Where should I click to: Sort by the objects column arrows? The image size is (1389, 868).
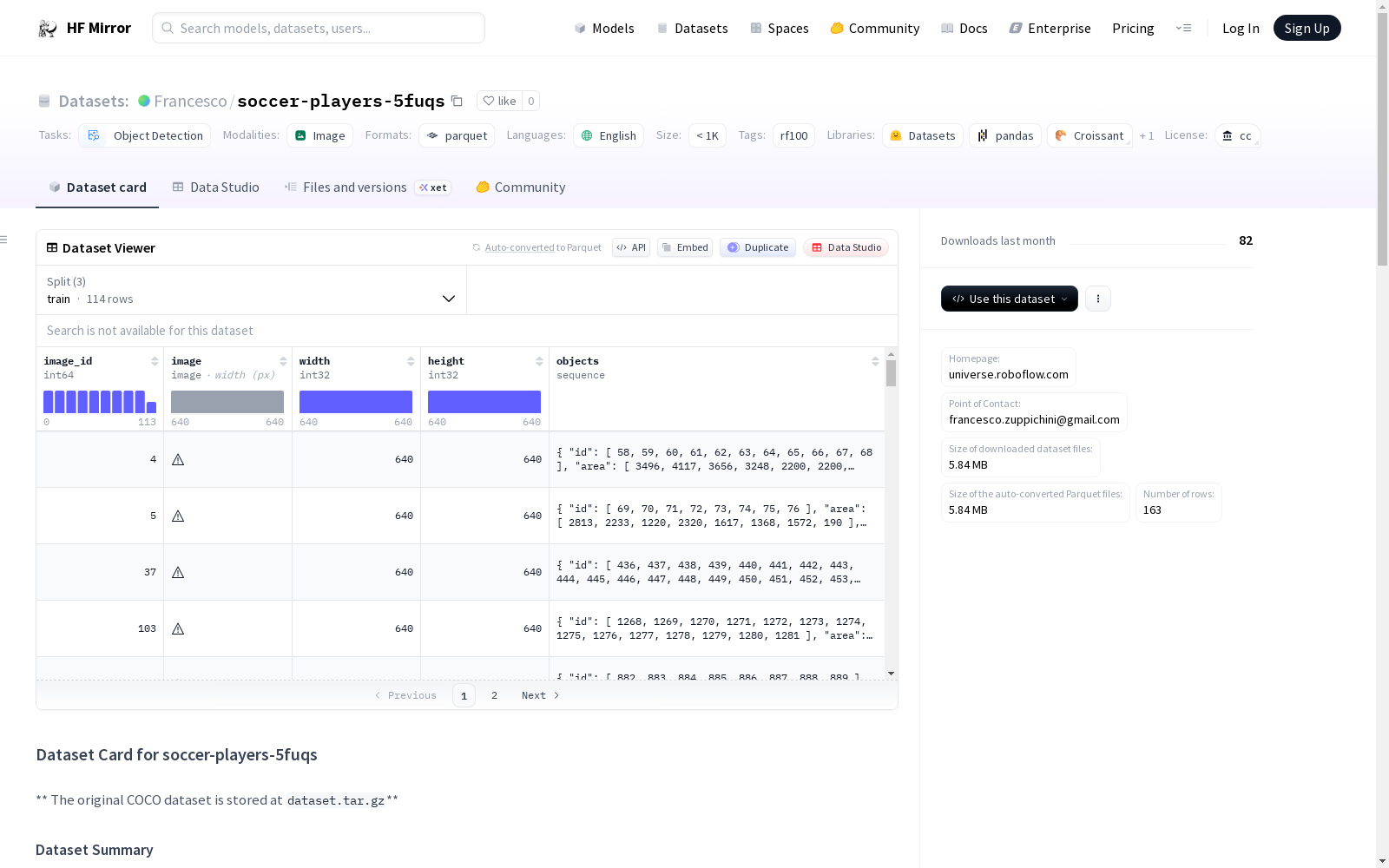click(x=875, y=361)
